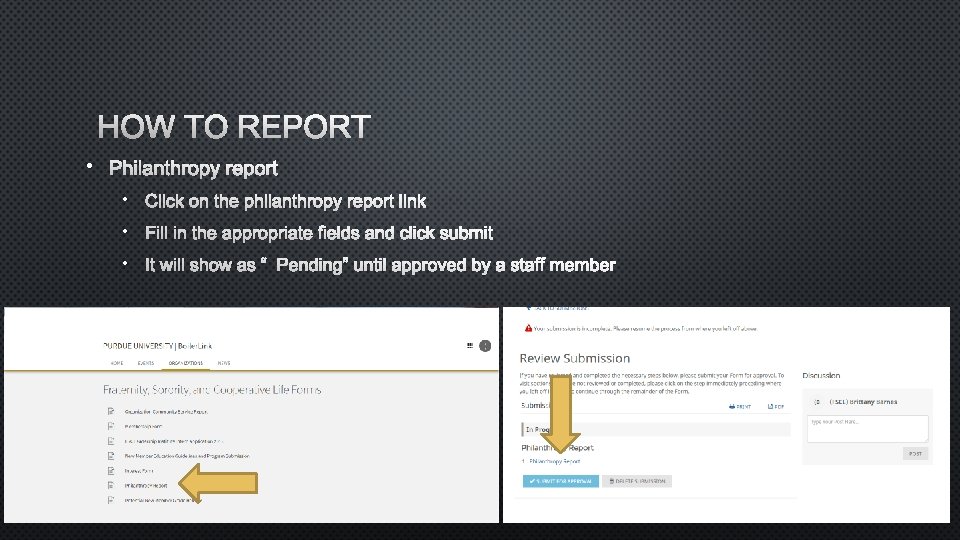The width and height of the screenshot is (960, 540).
Task: Click the (FSCL) Brittany Barnes name
Action: click(x=863, y=402)
